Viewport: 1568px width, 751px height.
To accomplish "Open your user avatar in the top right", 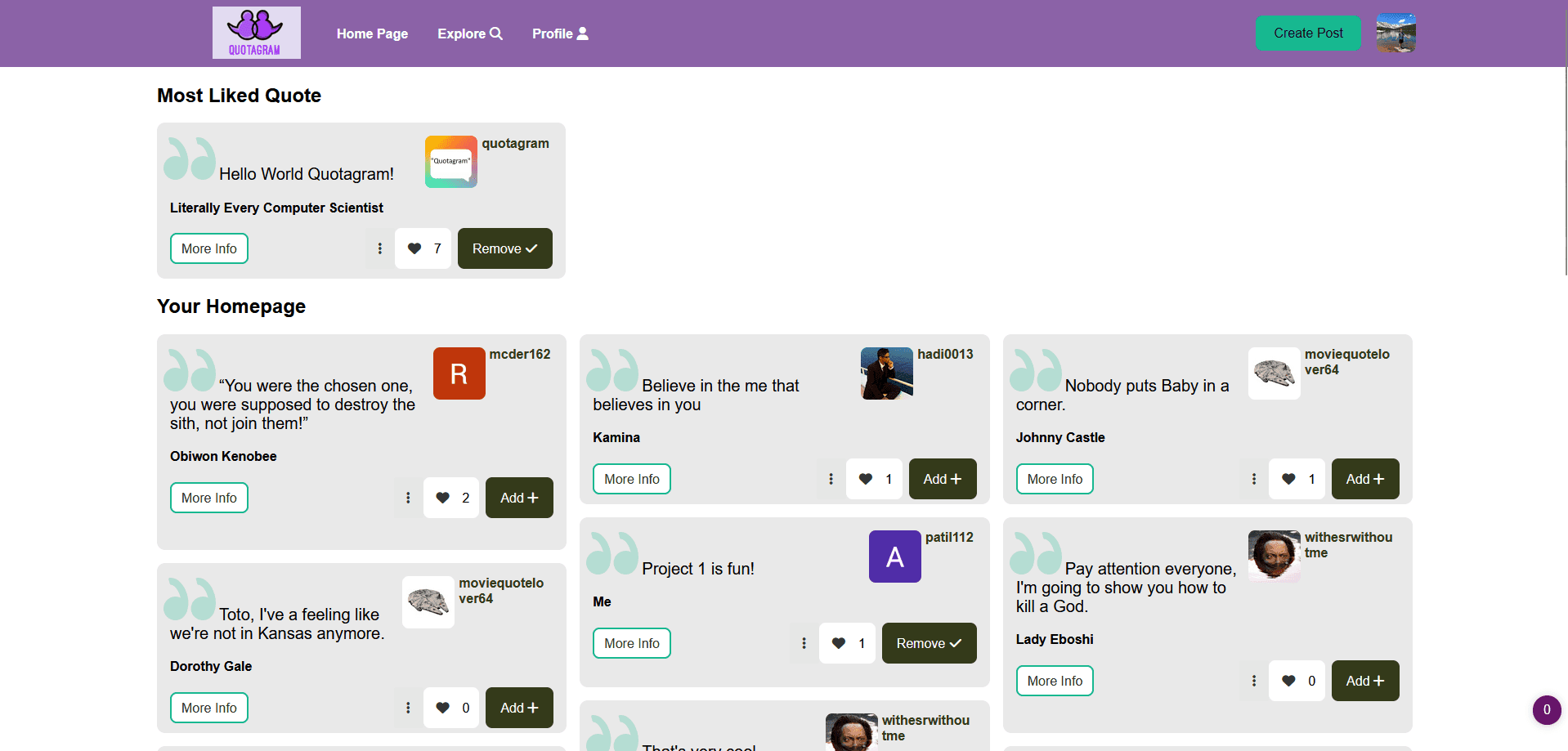I will tap(1396, 33).
